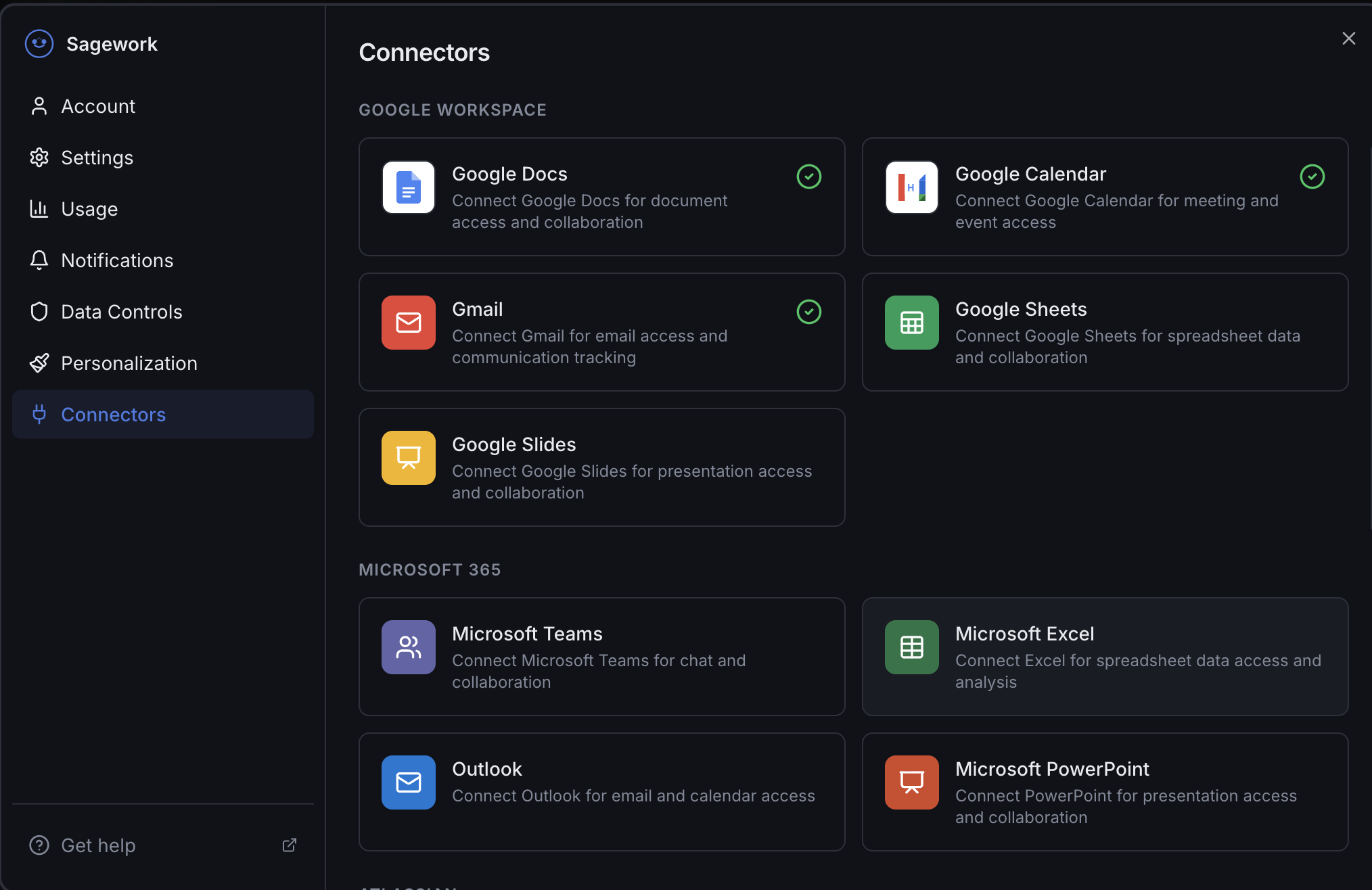Screen dimensions: 1372x890
Task: Select the Google Sheets connector card
Action: 1105,332
